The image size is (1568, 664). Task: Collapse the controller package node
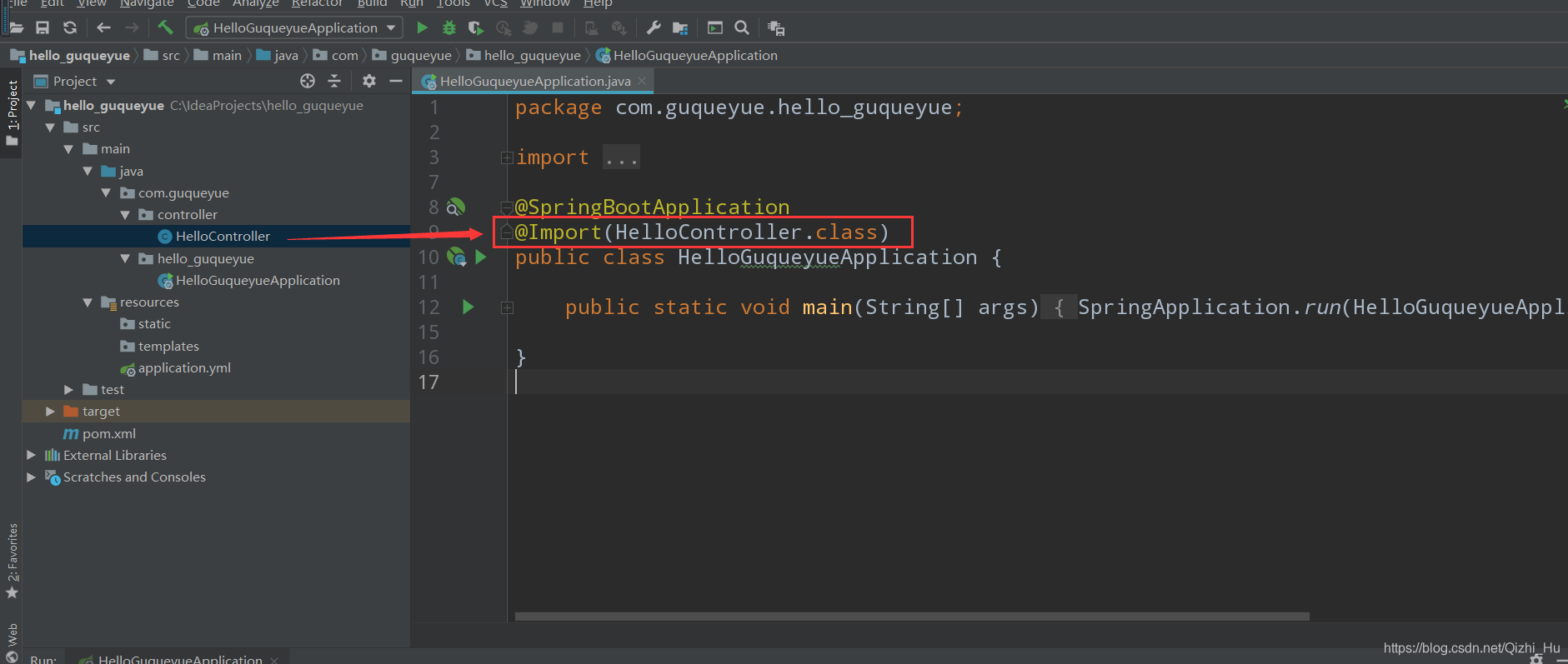[125, 214]
